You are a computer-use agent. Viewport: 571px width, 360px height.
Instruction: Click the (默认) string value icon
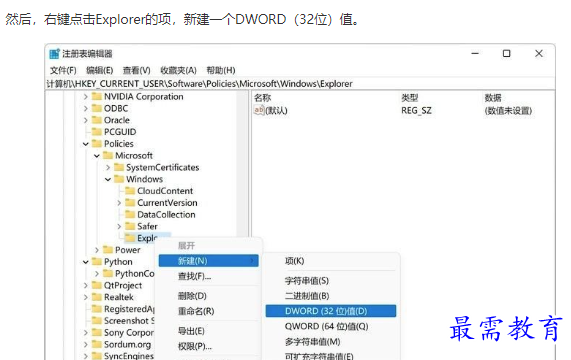(259, 110)
